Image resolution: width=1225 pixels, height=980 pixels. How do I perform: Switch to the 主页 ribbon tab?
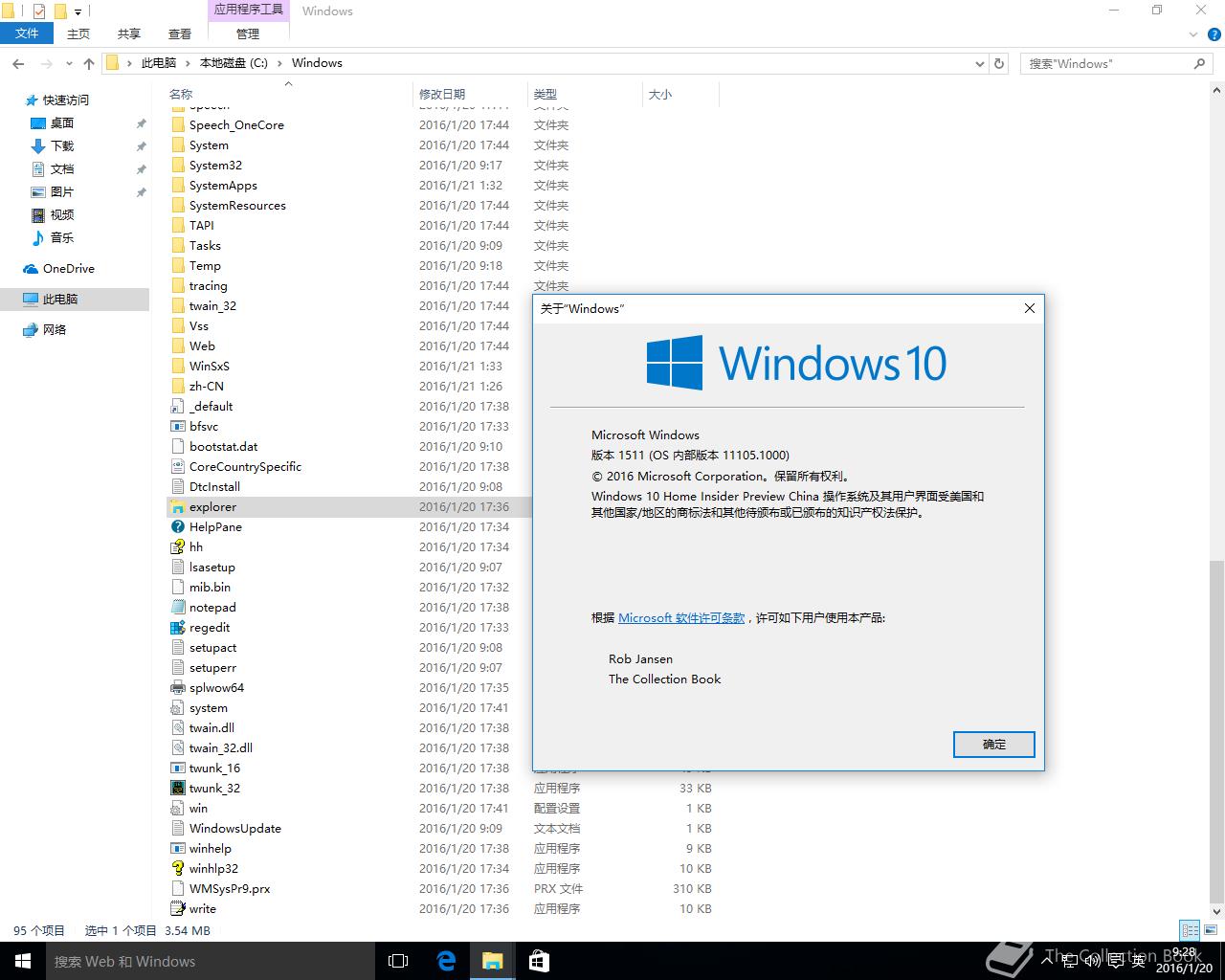(x=78, y=33)
